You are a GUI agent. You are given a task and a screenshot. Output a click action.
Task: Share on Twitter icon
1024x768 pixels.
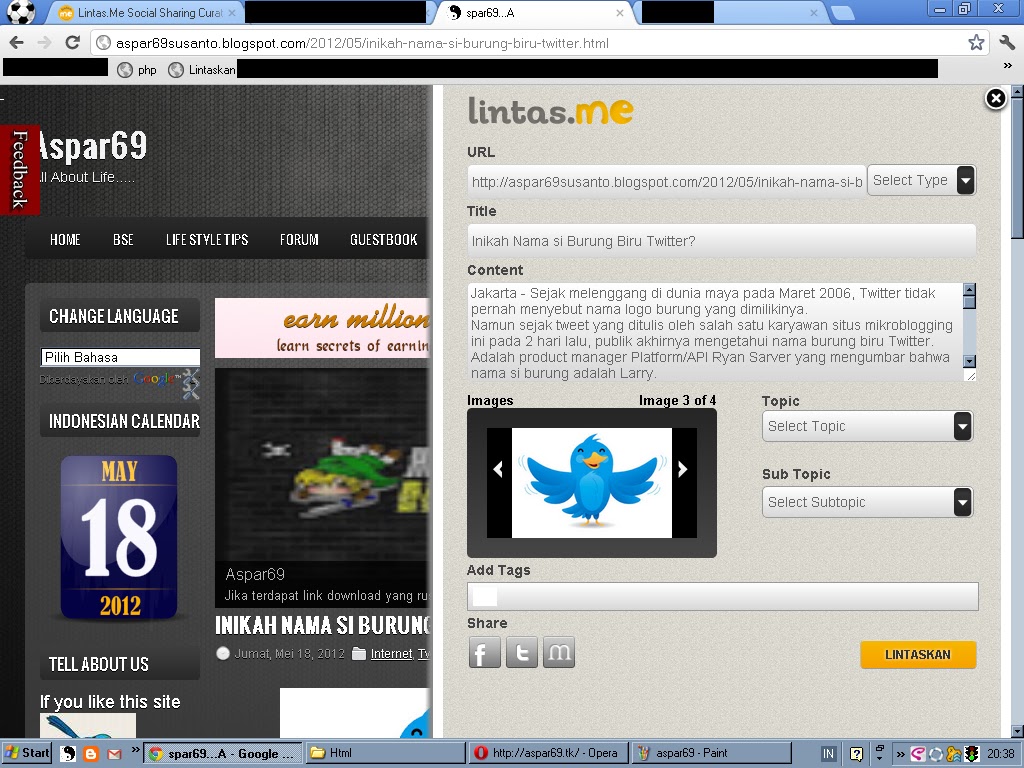pyautogui.click(x=522, y=652)
